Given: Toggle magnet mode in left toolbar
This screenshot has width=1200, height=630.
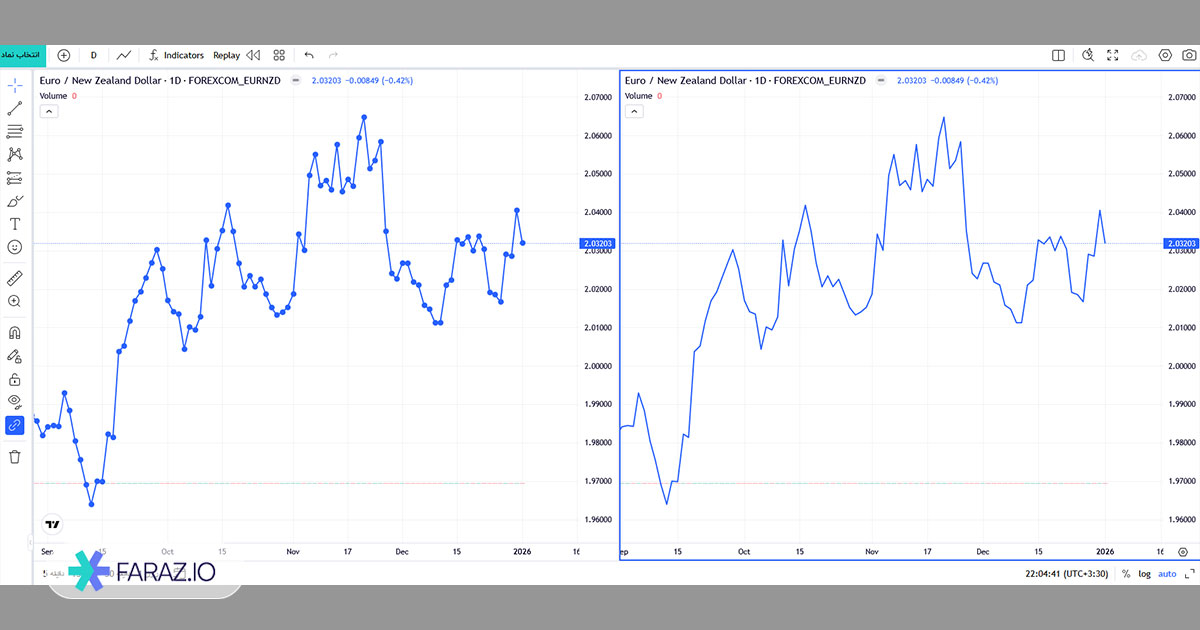Looking at the screenshot, I should [x=15, y=333].
